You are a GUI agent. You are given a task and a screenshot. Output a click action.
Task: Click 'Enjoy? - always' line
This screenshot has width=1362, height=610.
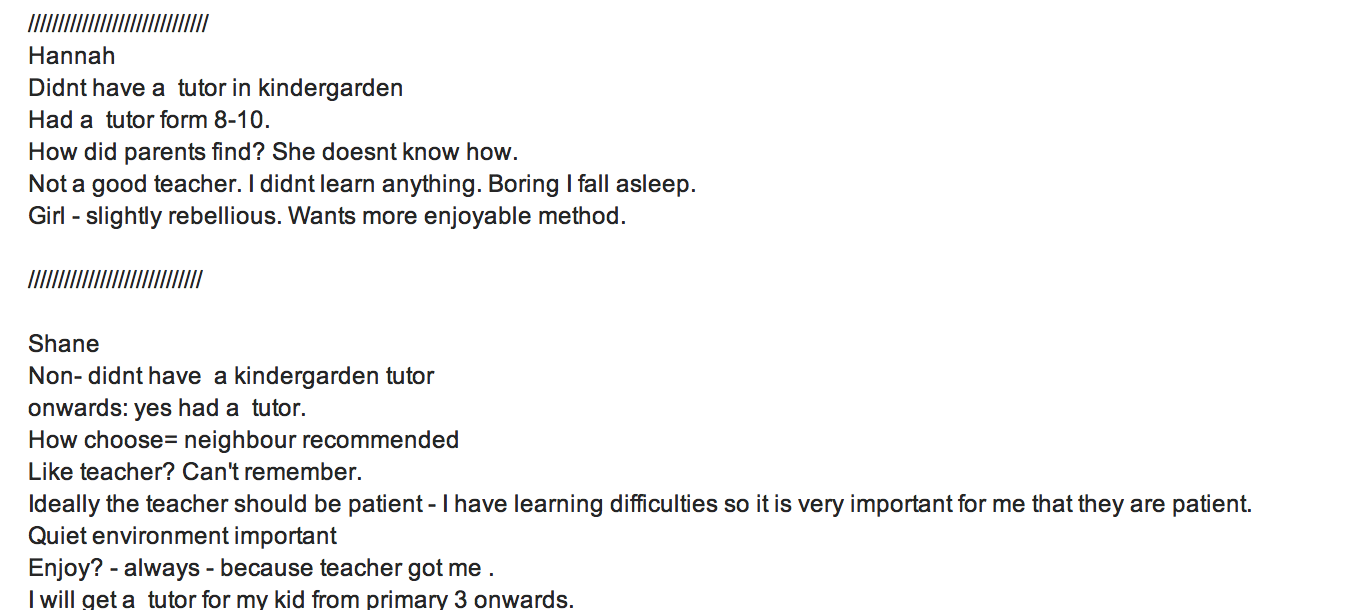(262, 568)
